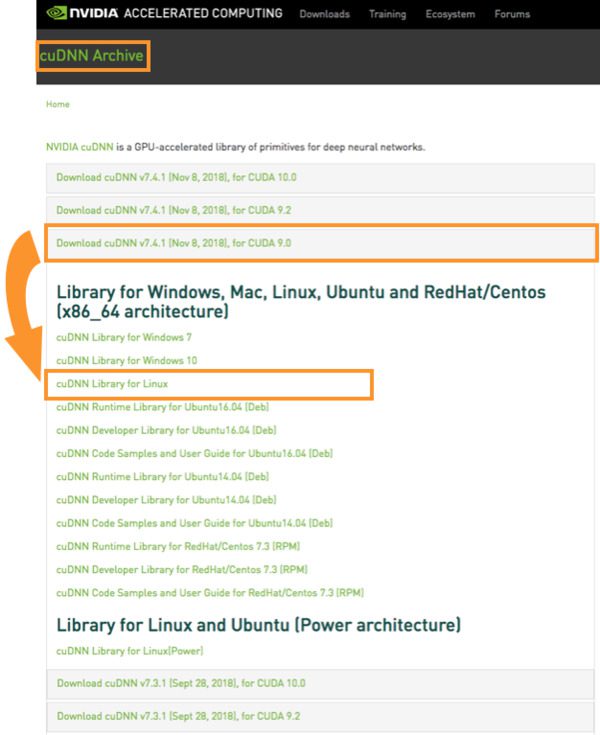Open the Training menu
This screenshot has height=735, width=600.
(x=387, y=14)
